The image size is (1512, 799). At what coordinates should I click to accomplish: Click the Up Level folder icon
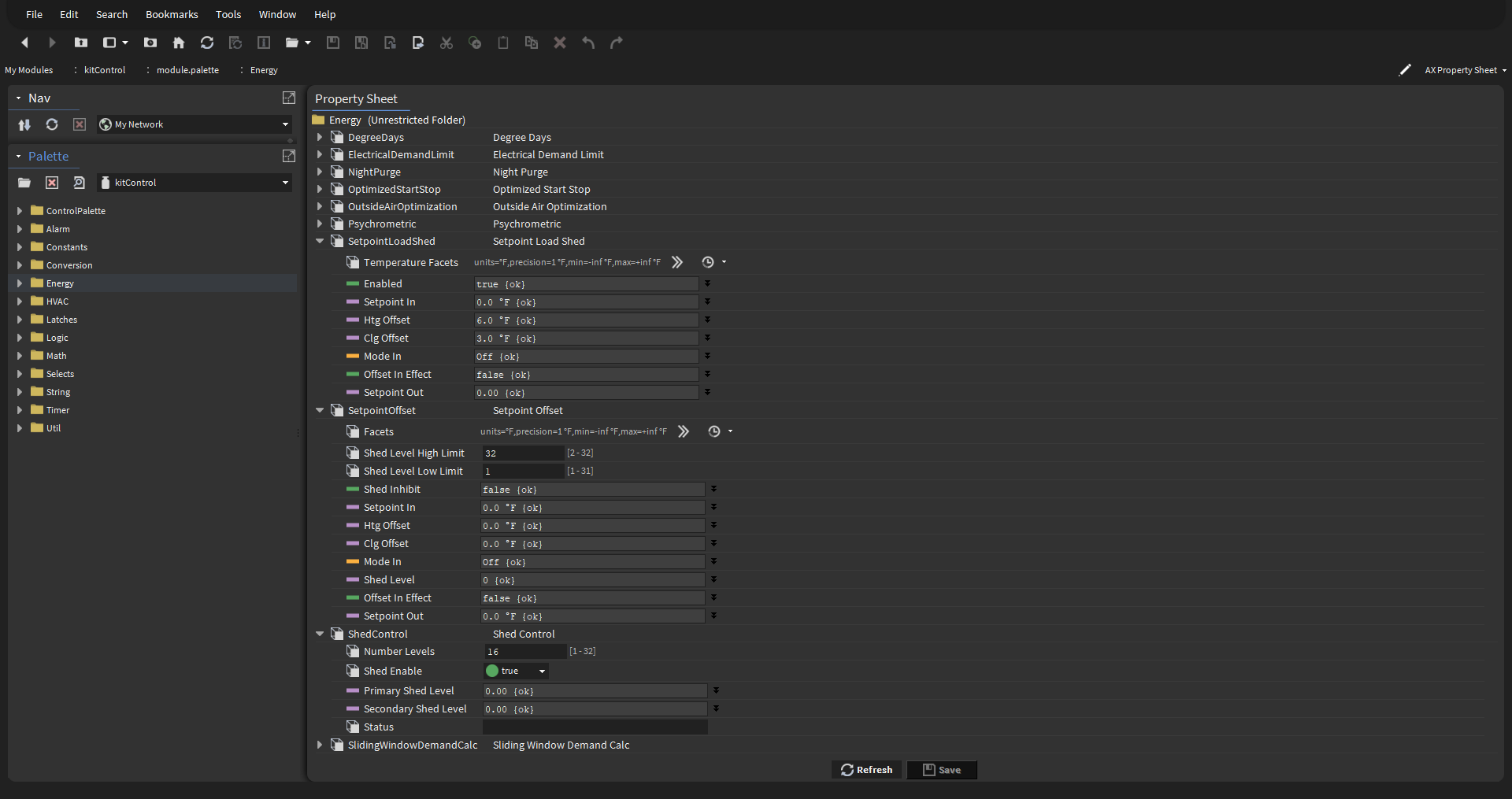click(80, 43)
